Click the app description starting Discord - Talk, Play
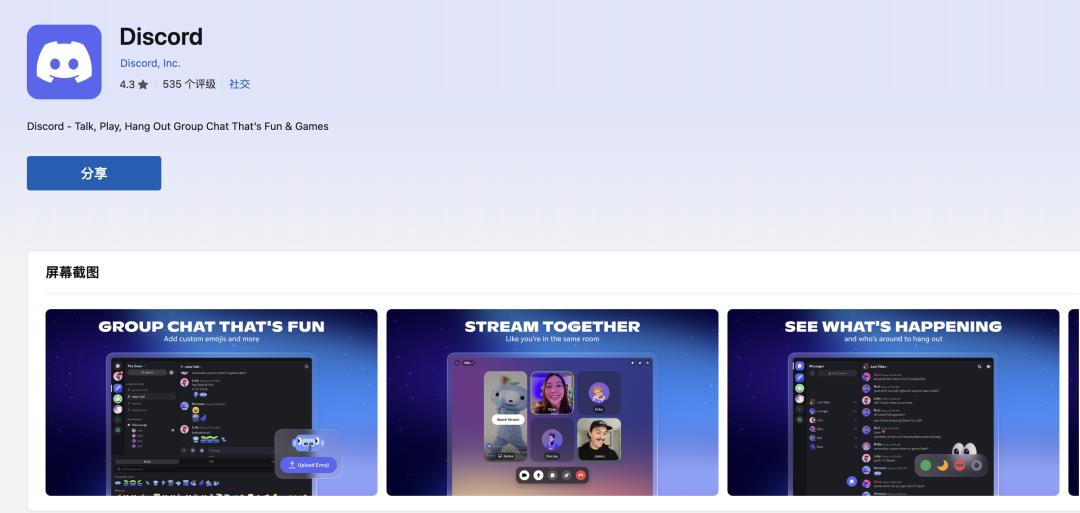Viewport: 1080px width, 513px height. [x=178, y=127]
